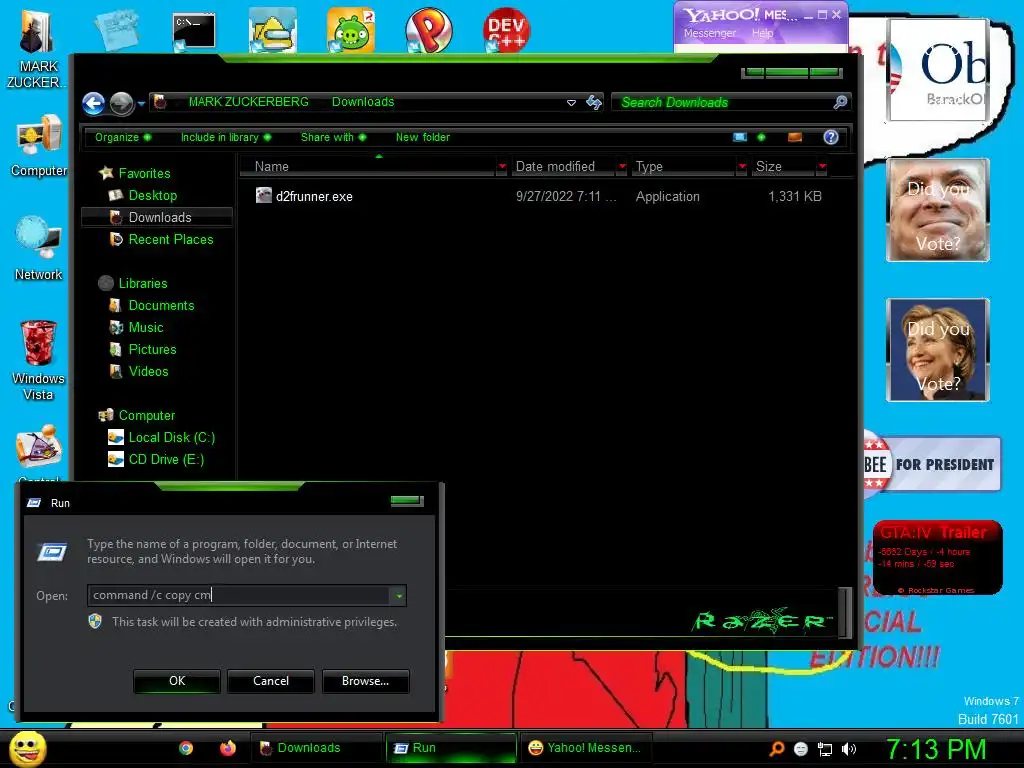This screenshot has height=768, width=1024.
Task: Refresh the Downloads folder address bar
Action: pos(594,102)
